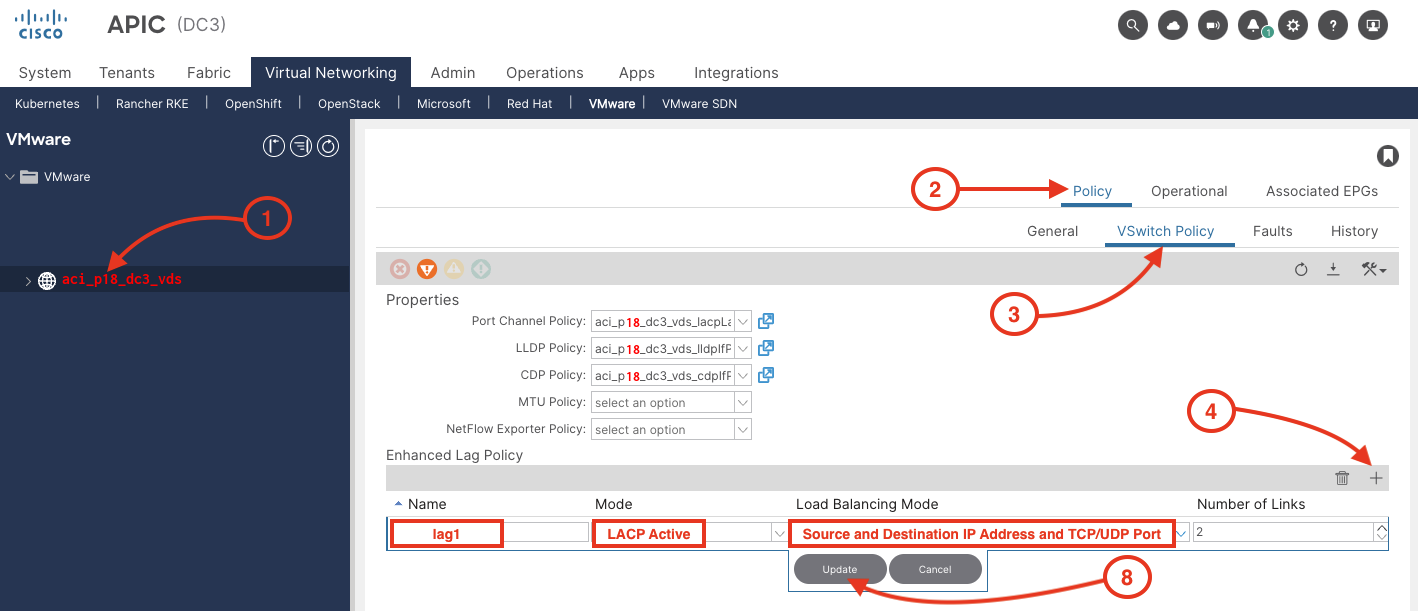Viewport: 1418px width, 611px height.
Task: Open the settings gear icon in header
Action: (1293, 26)
